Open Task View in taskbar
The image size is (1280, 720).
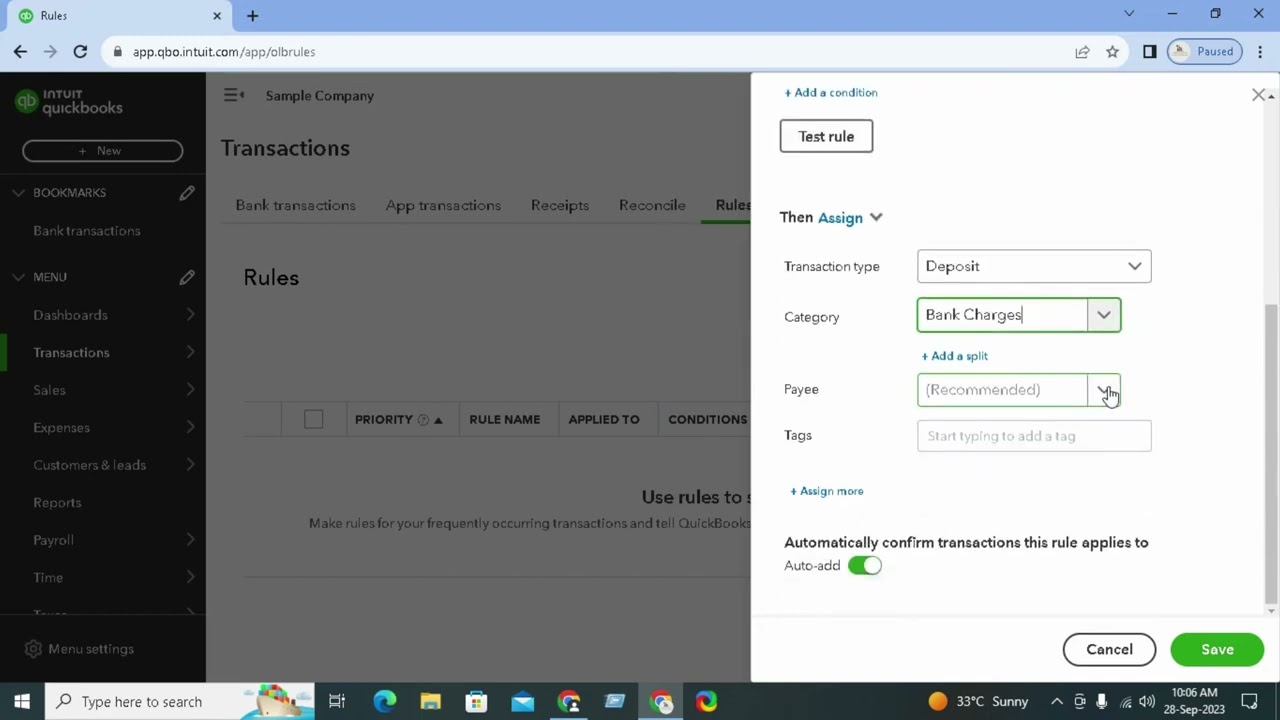(x=337, y=702)
